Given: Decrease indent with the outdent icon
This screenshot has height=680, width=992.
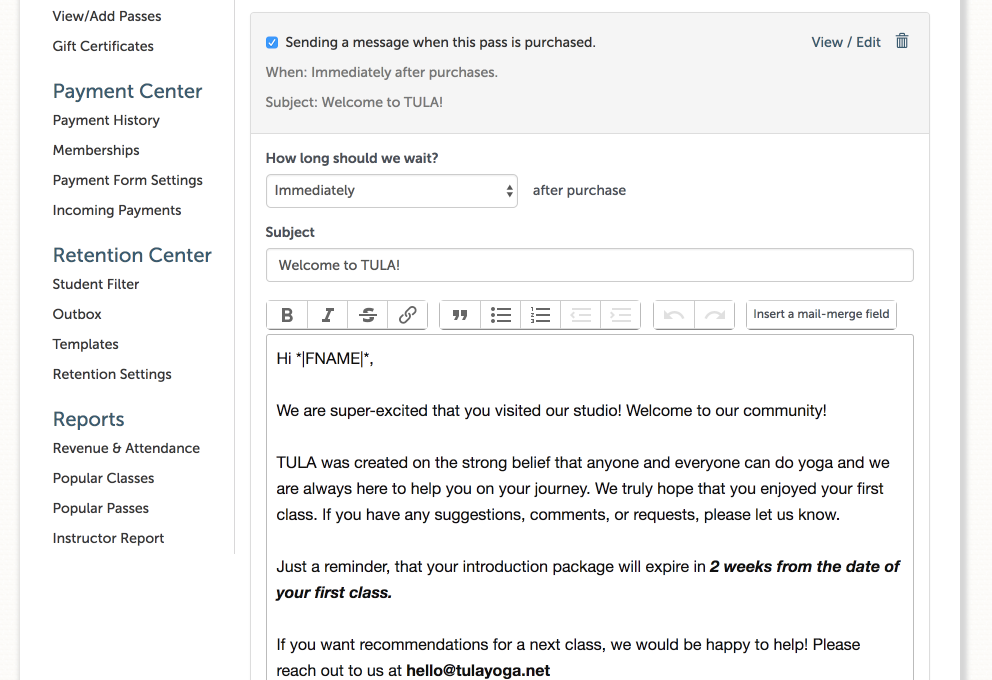Looking at the screenshot, I should coord(580,315).
